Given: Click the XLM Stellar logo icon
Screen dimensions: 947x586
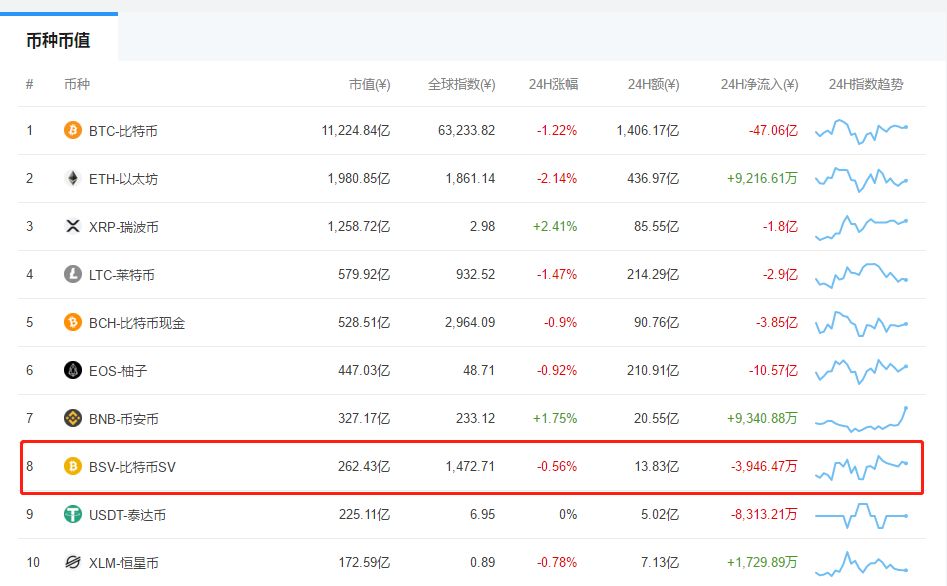Looking at the screenshot, I should click(72, 562).
